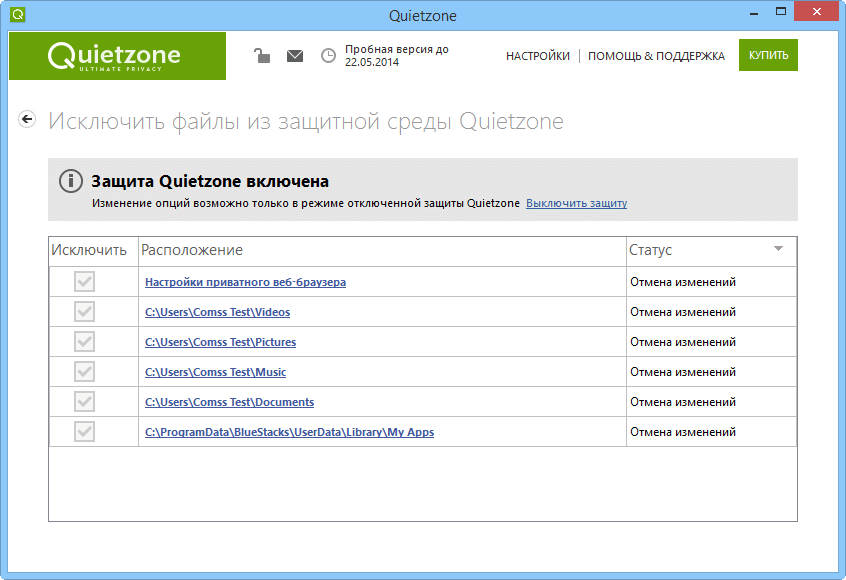This screenshot has width=846, height=580.
Task: Open the BlueStacks Library\My Apps path link
Action: click(x=290, y=432)
